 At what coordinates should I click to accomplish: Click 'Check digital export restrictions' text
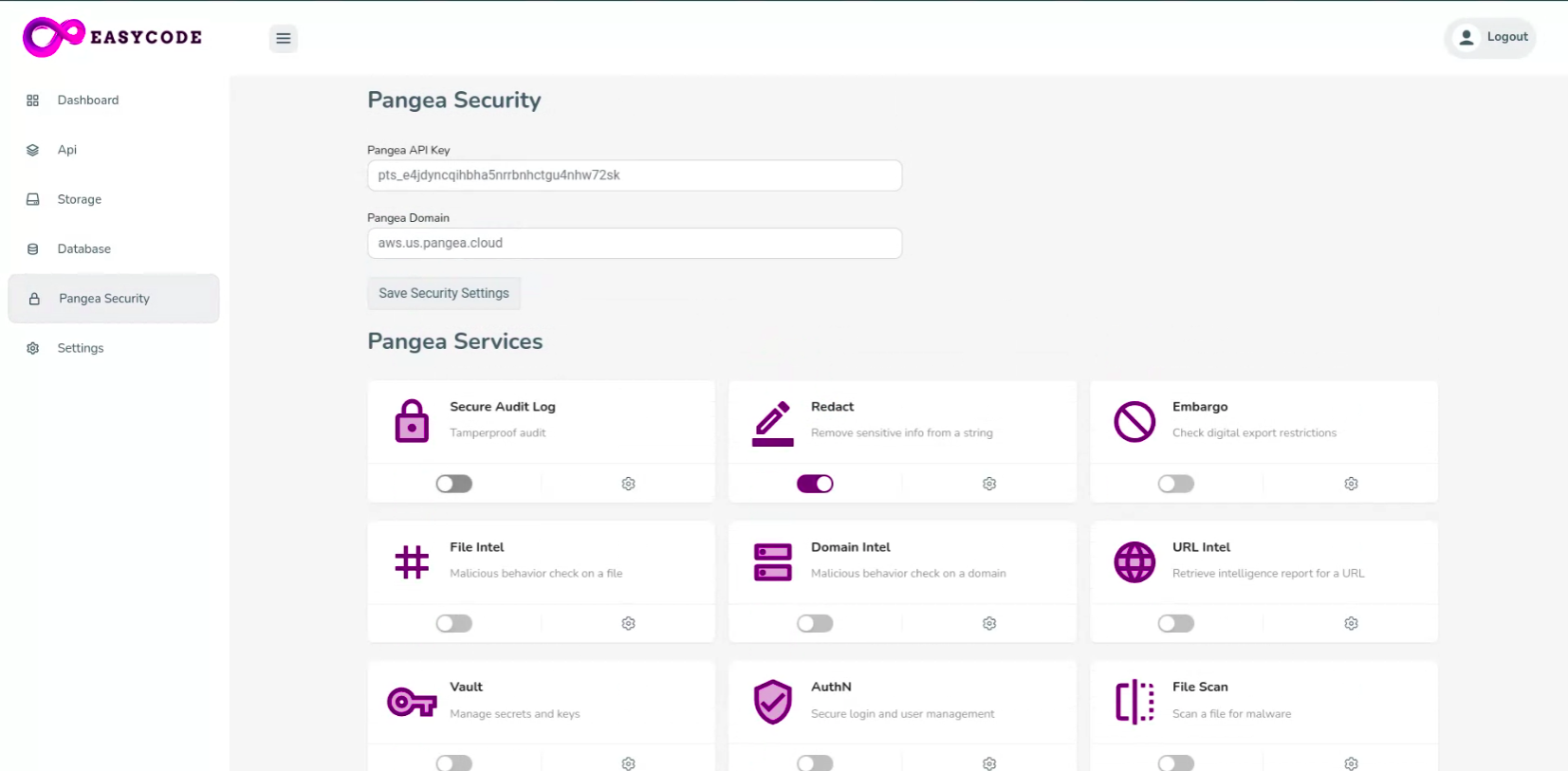[x=1254, y=433]
